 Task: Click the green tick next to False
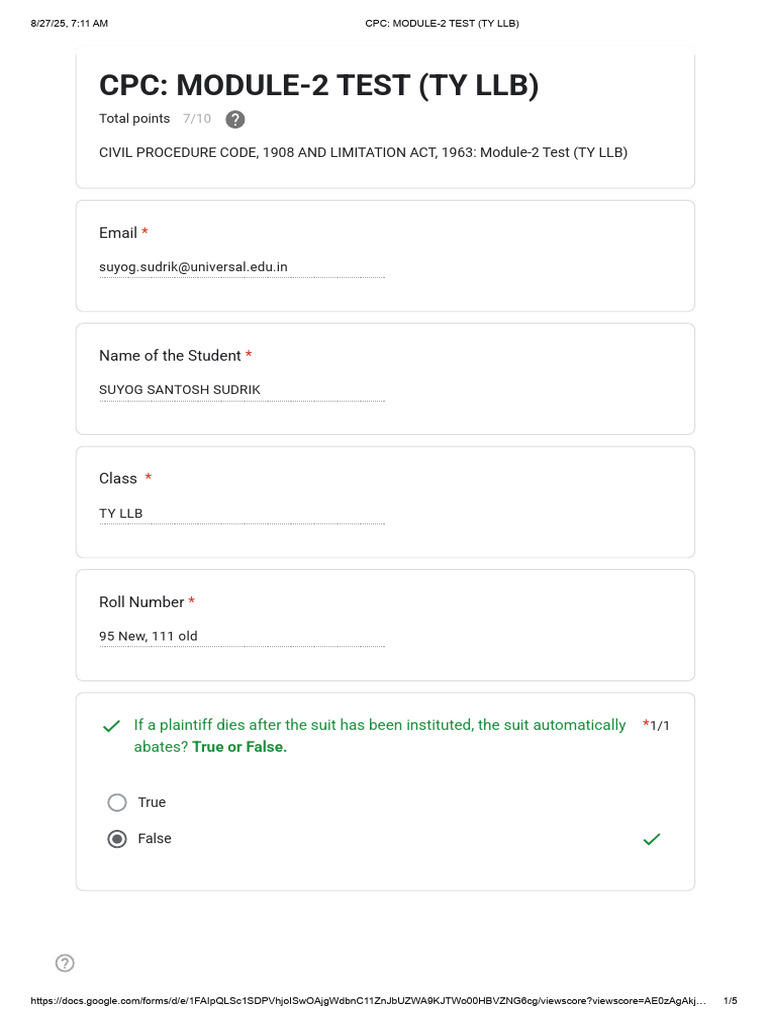[651, 840]
